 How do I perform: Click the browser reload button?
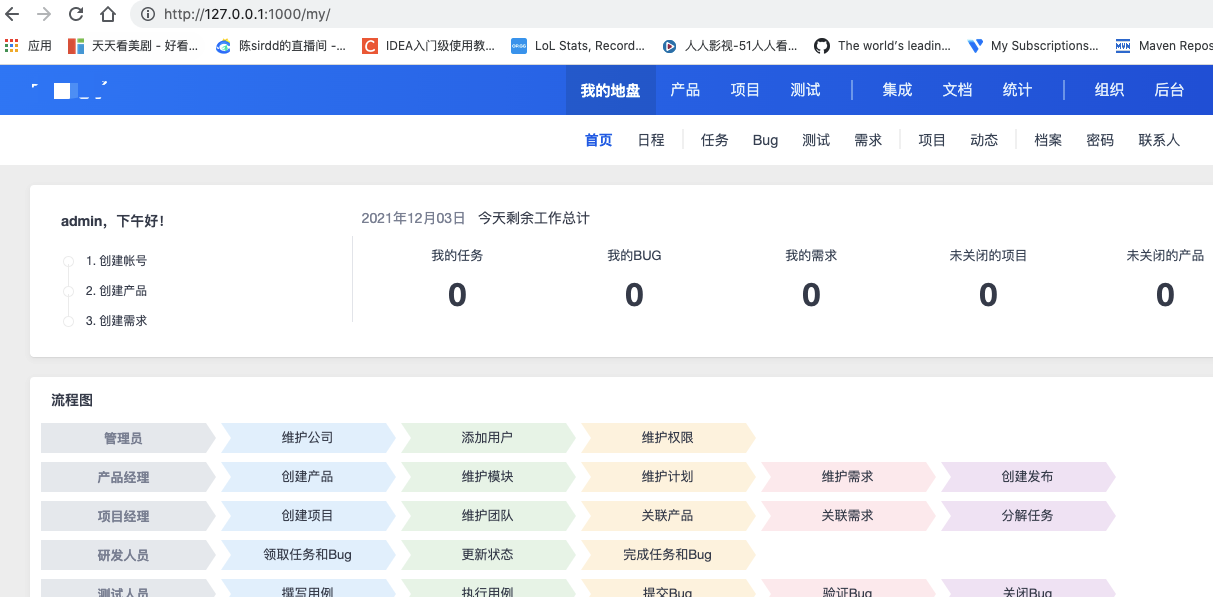75,14
